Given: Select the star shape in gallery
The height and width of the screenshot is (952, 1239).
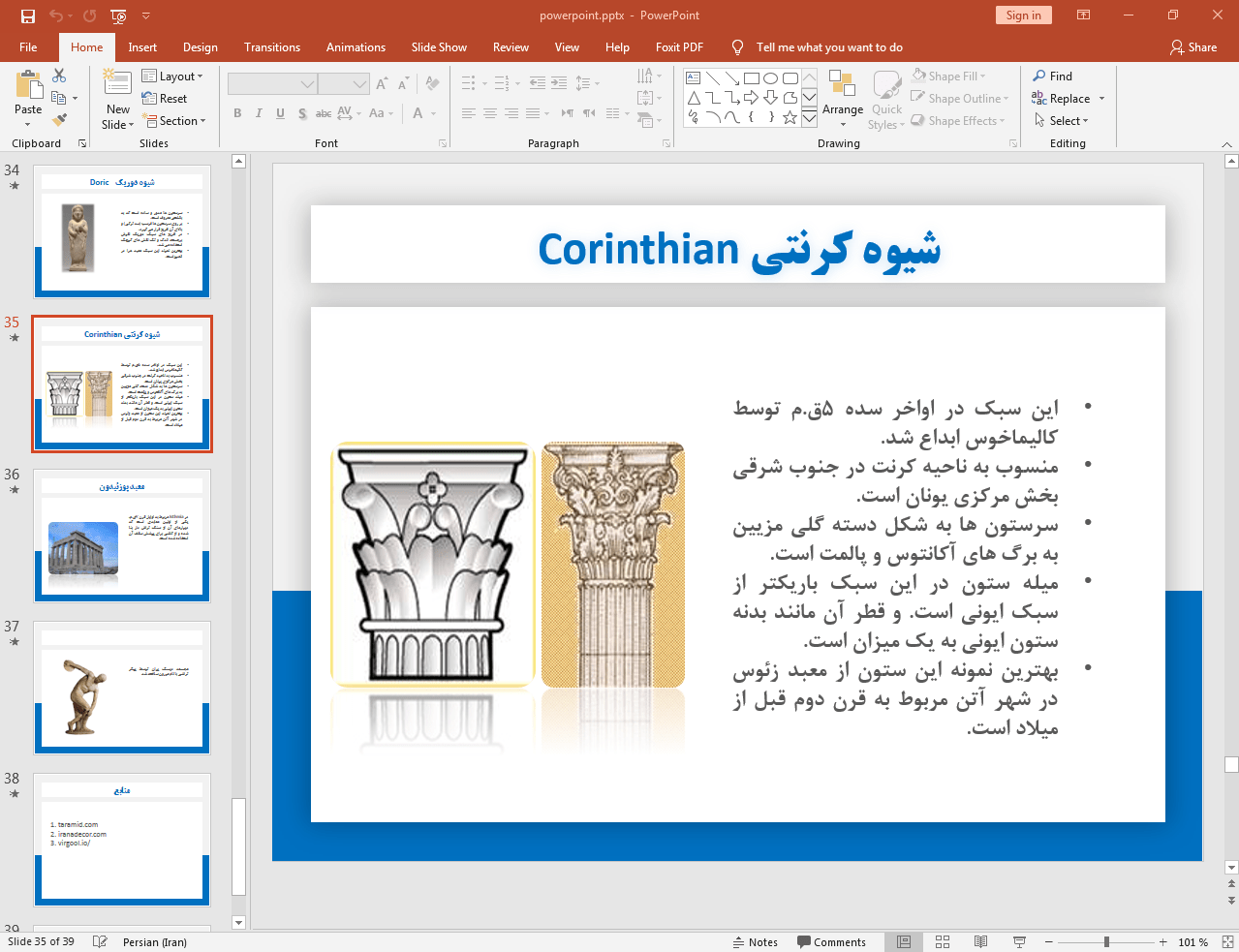Looking at the screenshot, I should coord(790,117).
